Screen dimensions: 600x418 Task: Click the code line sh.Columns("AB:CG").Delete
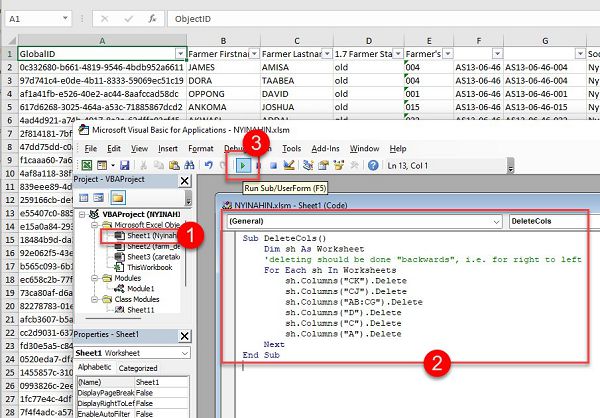(354, 302)
